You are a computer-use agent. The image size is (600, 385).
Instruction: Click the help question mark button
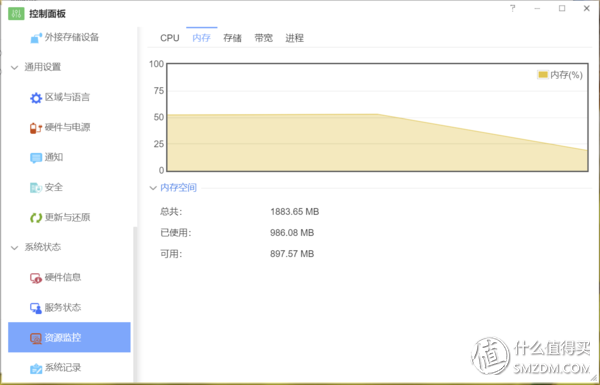(x=513, y=8)
